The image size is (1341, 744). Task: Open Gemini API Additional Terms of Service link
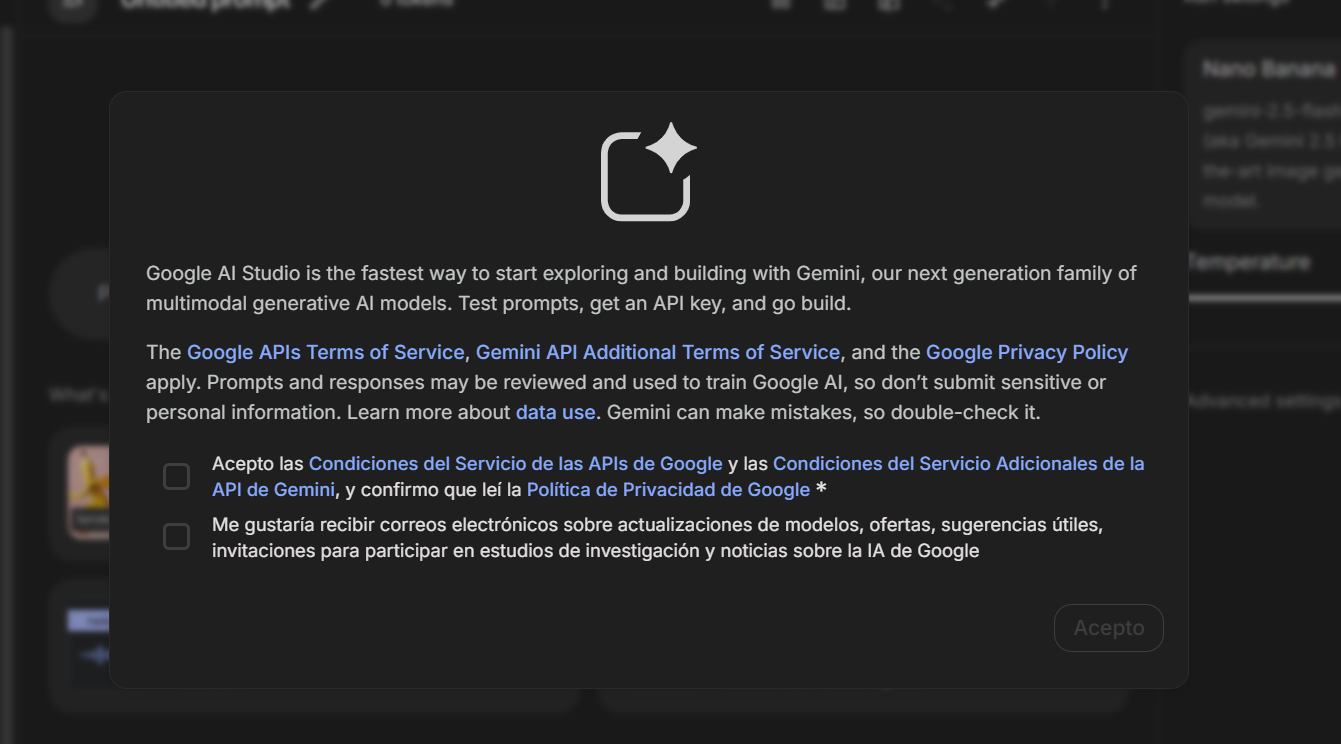click(x=657, y=352)
